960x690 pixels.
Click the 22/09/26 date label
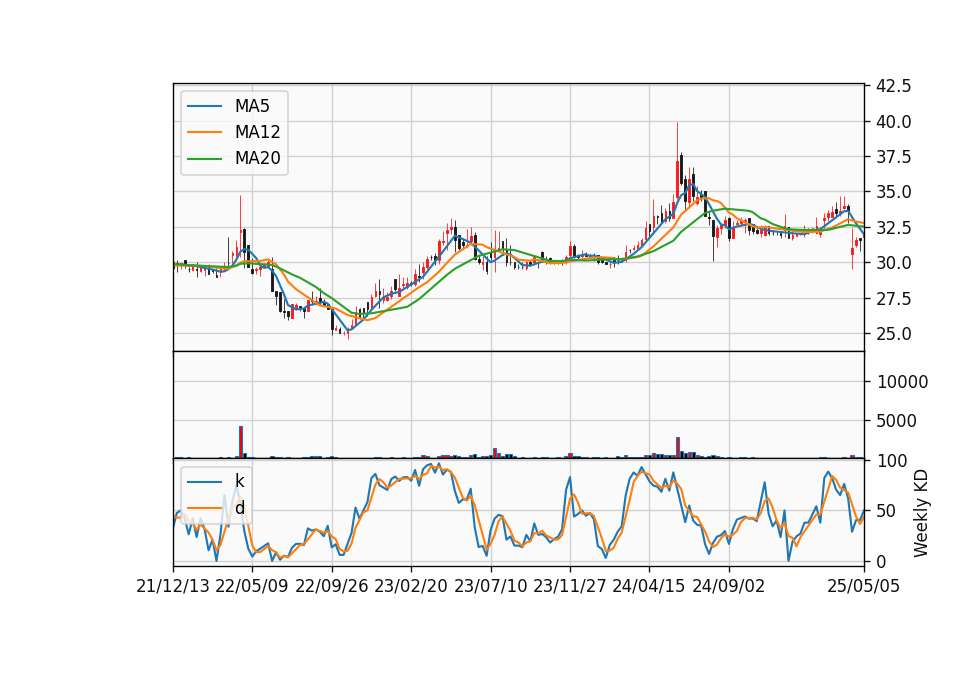click(332, 587)
